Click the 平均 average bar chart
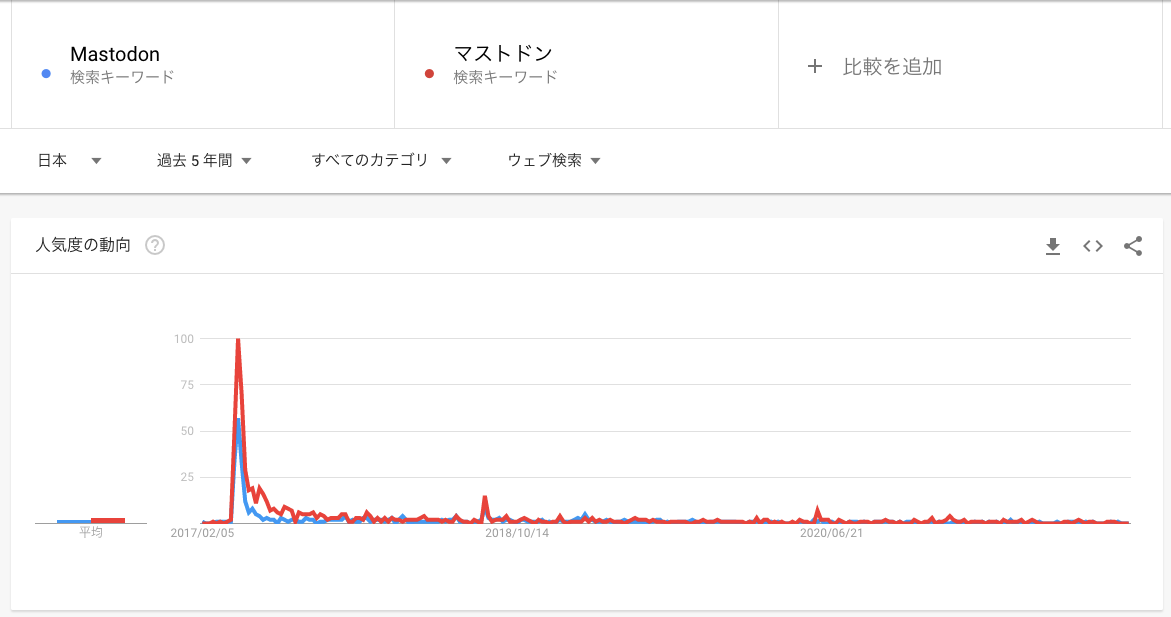 point(91,521)
